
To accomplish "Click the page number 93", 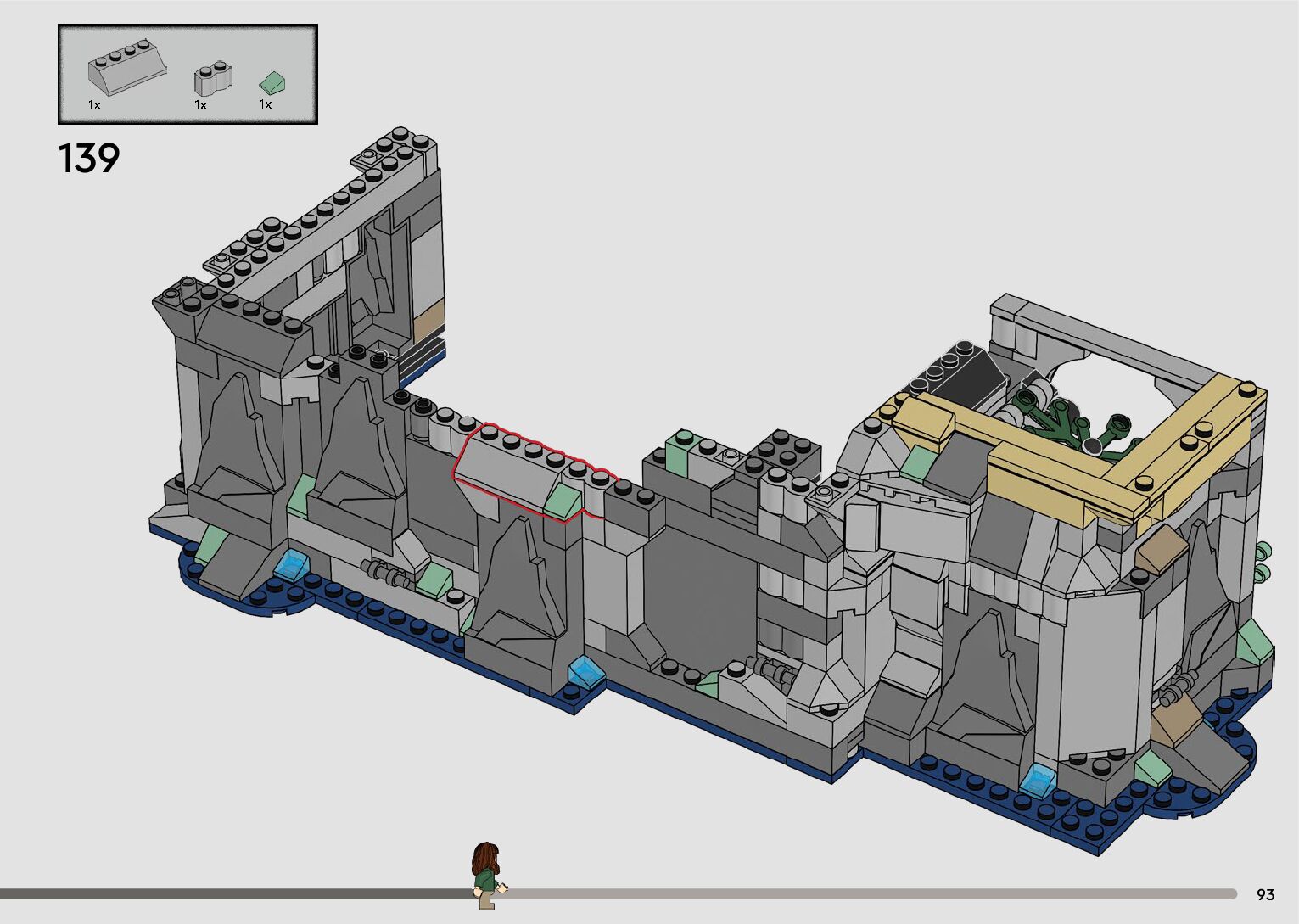I will (x=1265, y=894).
